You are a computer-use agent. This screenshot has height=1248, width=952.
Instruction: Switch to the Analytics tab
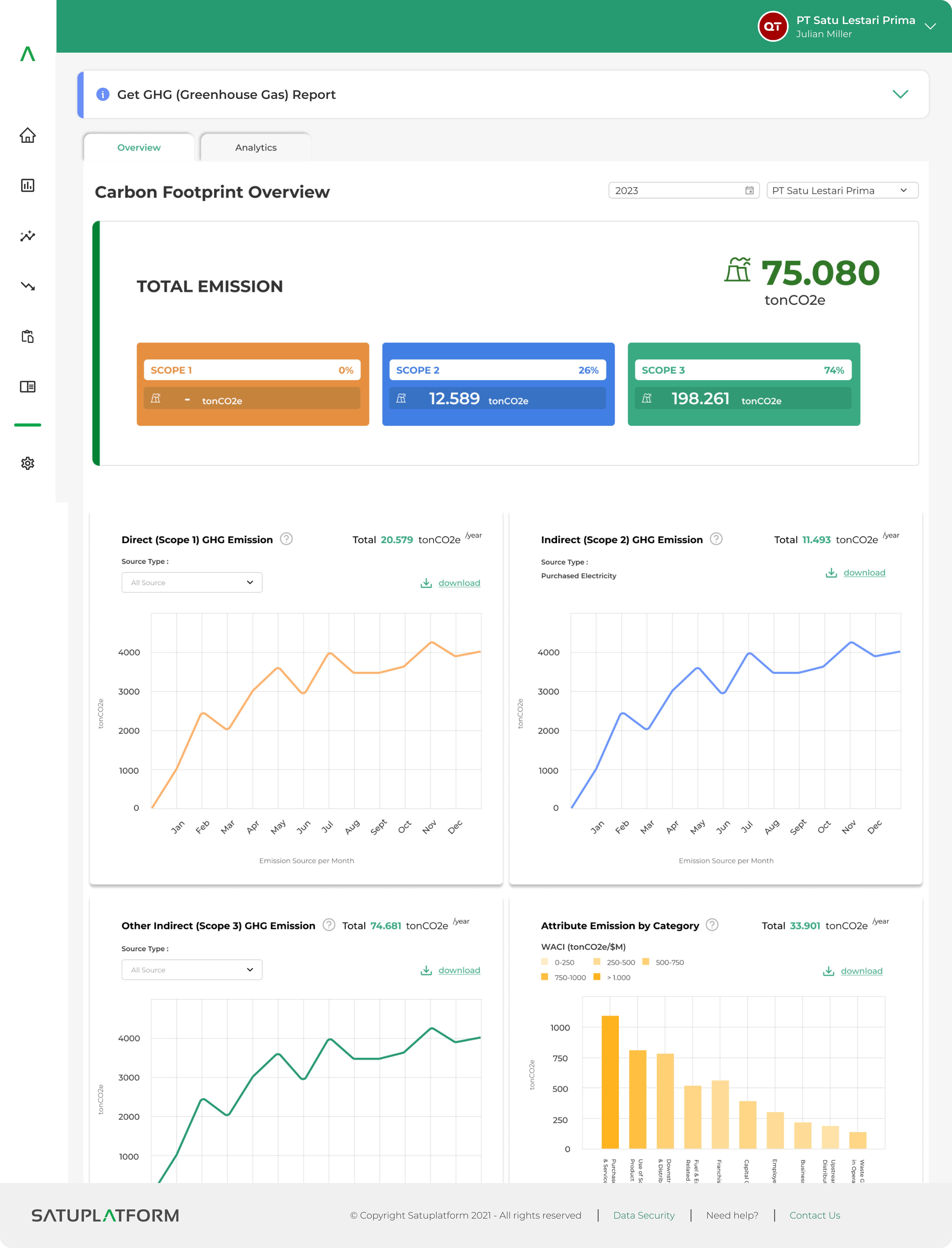(x=255, y=147)
